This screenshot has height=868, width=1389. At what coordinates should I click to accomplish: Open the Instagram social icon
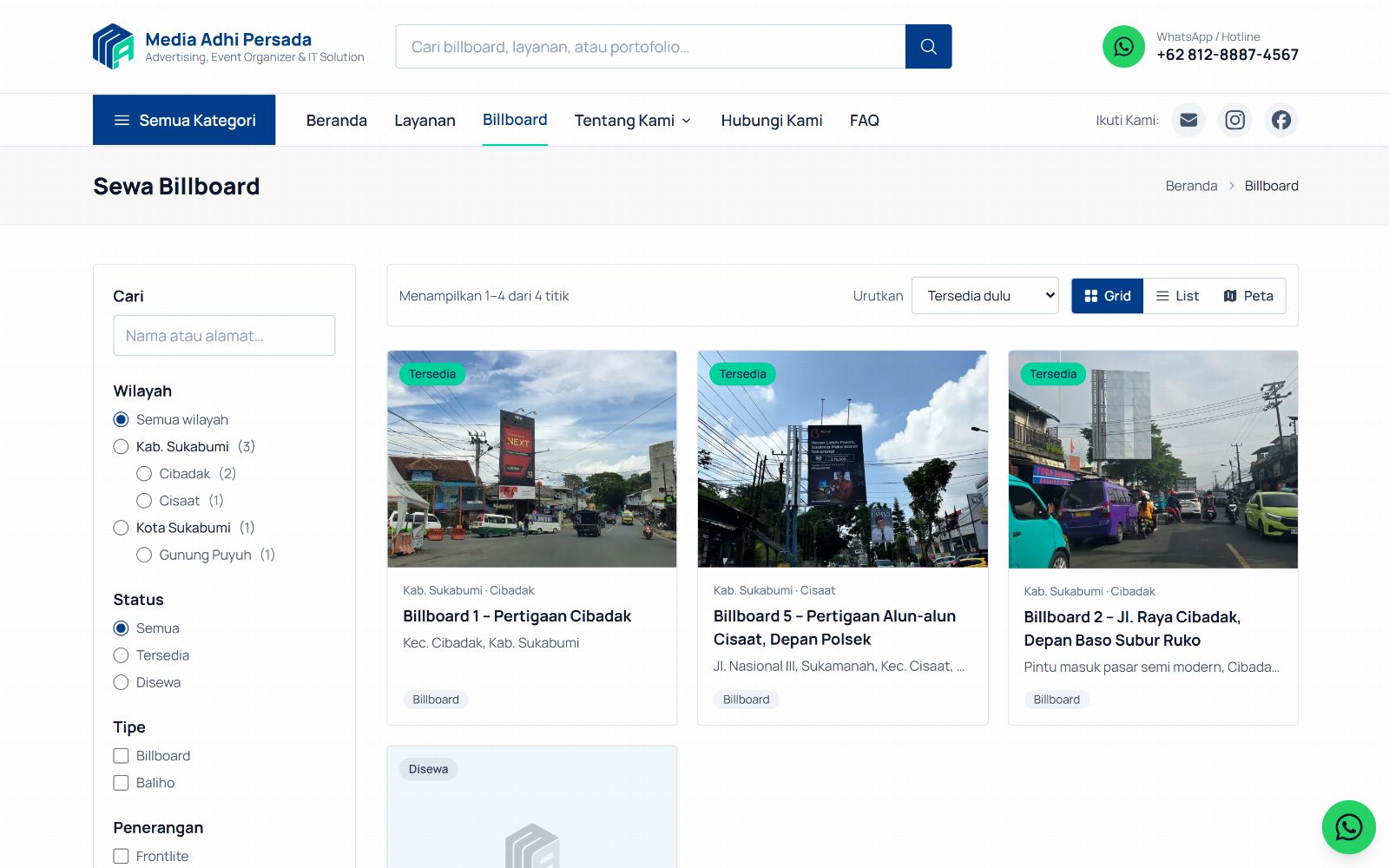[1234, 120]
